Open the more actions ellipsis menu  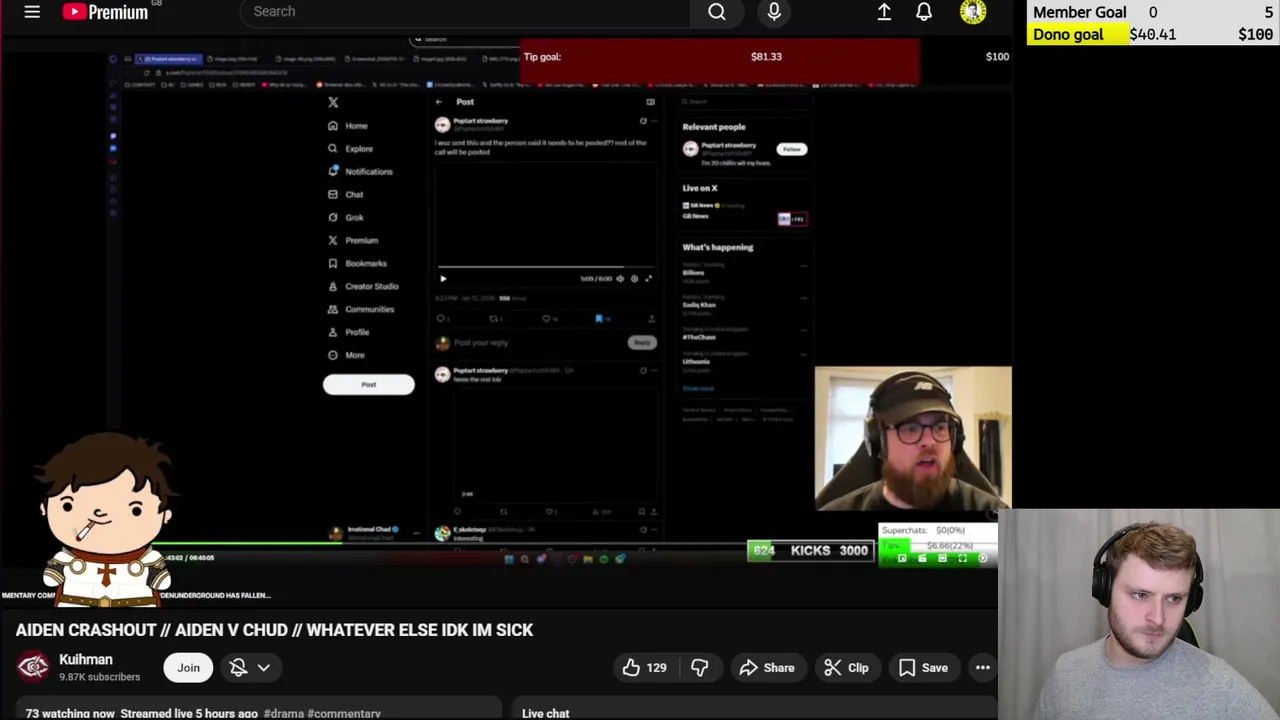[x=983, y=668]
